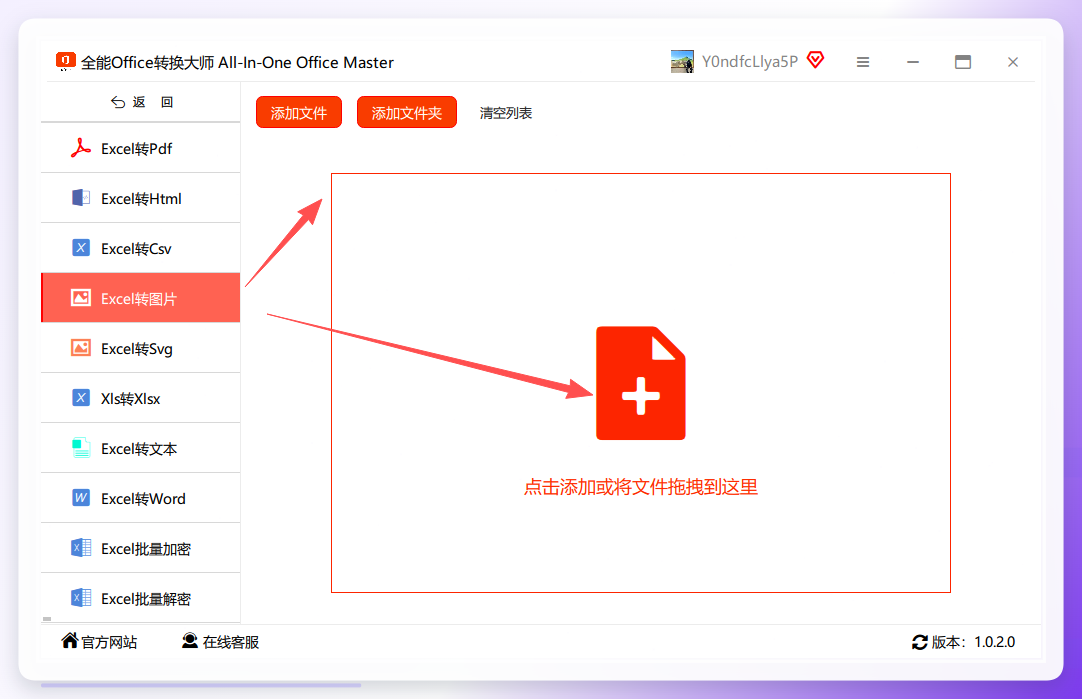This screenshot has width=1082, height=699.
Task: Click the Excel转Csv blue X icon
Action: click(81, 248)
